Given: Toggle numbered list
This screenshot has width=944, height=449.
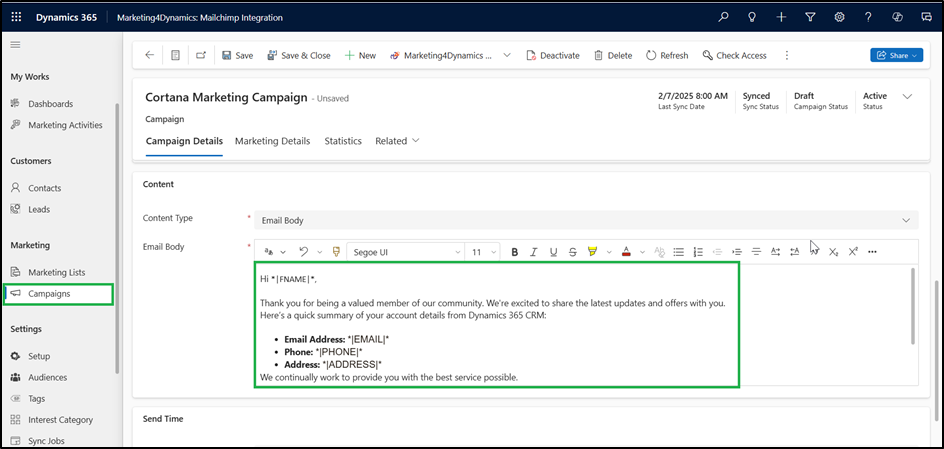Looking at the screenshot, I should 698,252.
